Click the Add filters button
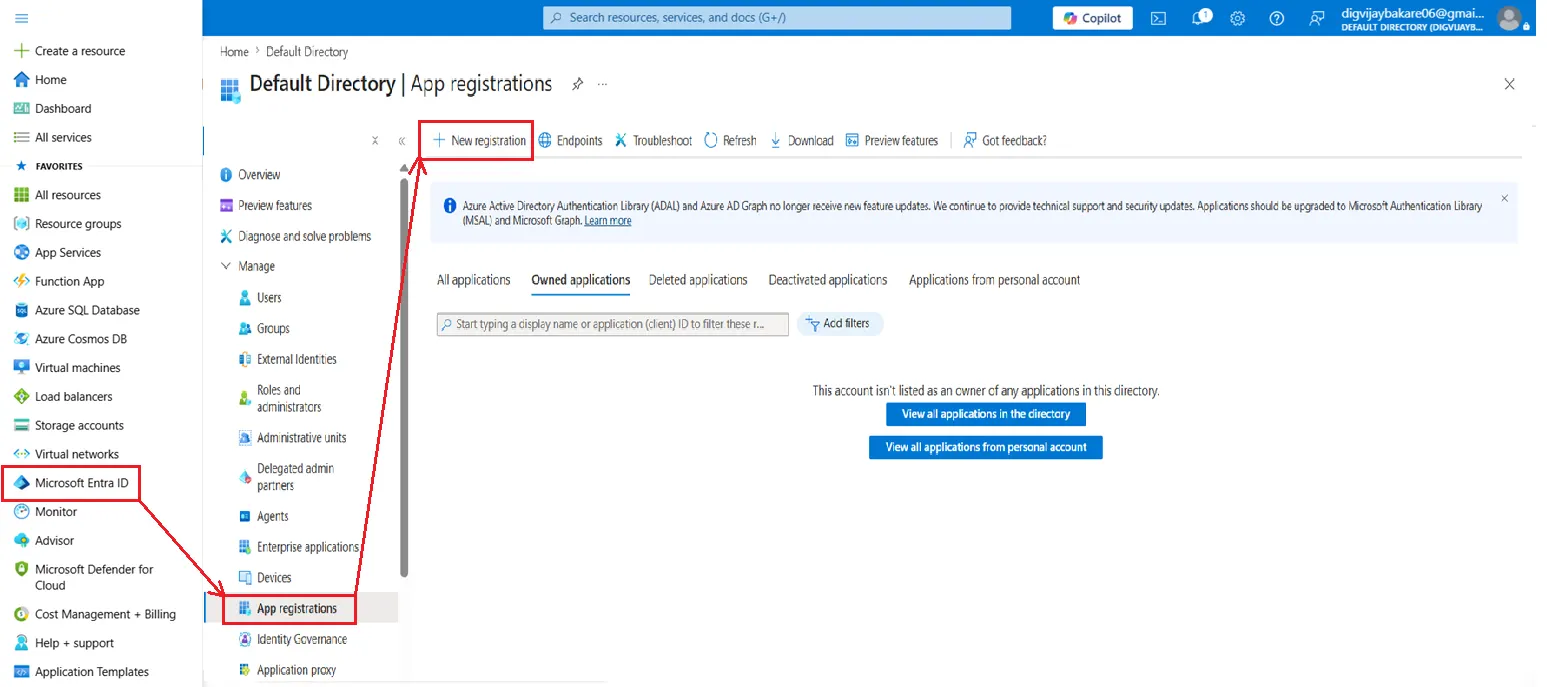 tap(840, 324)
